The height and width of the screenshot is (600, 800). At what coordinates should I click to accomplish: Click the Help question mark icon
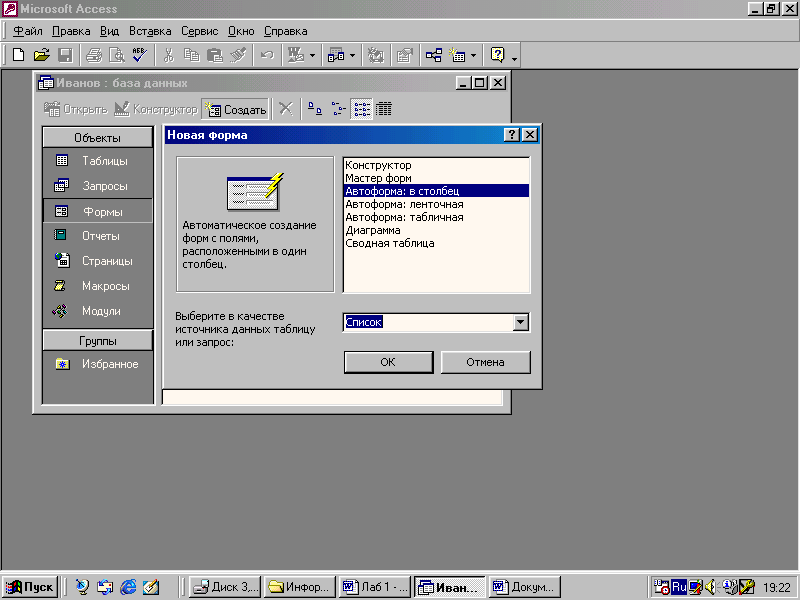[497, 55]
